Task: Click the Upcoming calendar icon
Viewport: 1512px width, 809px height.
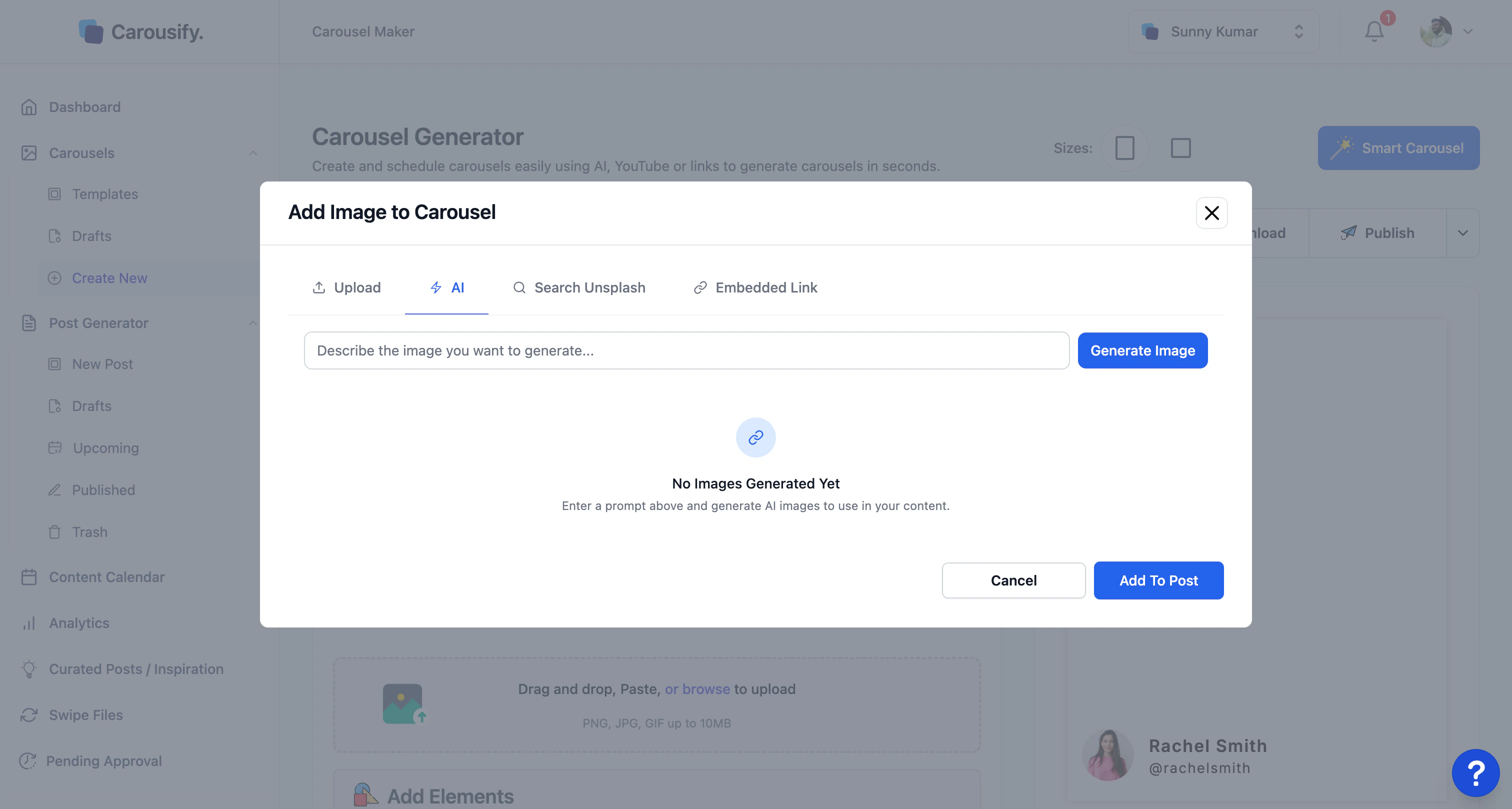Action: (54, 447)
